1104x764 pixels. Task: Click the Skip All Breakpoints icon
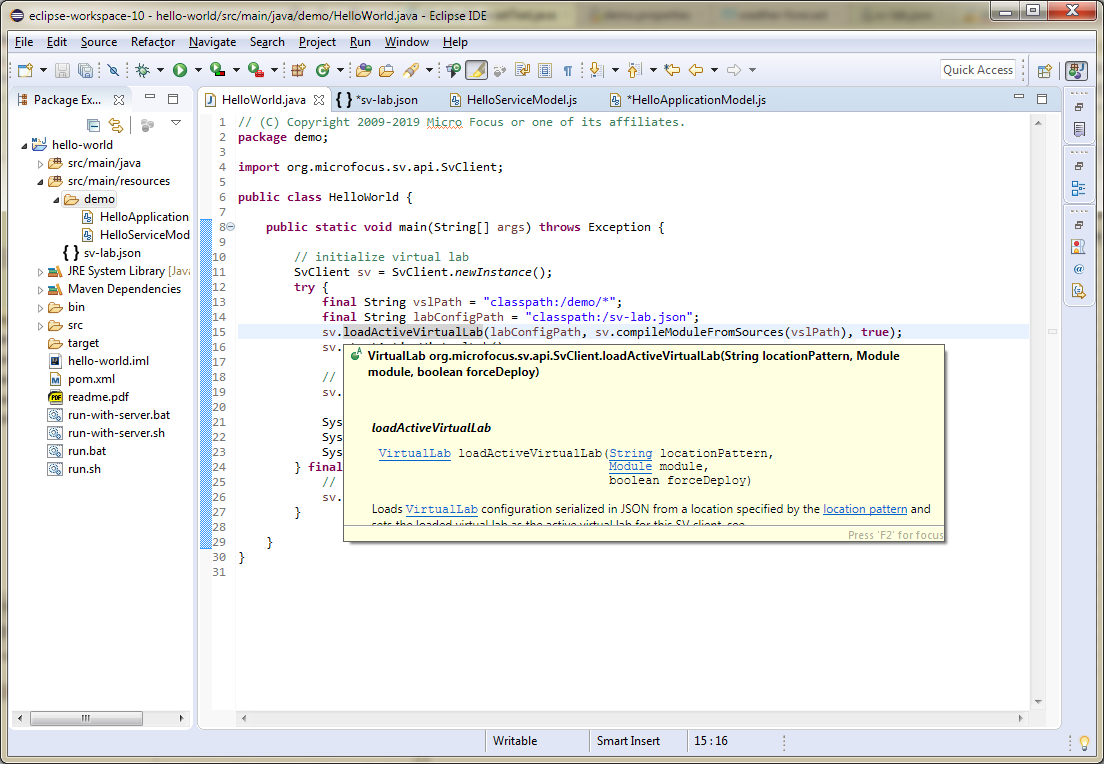113,70
